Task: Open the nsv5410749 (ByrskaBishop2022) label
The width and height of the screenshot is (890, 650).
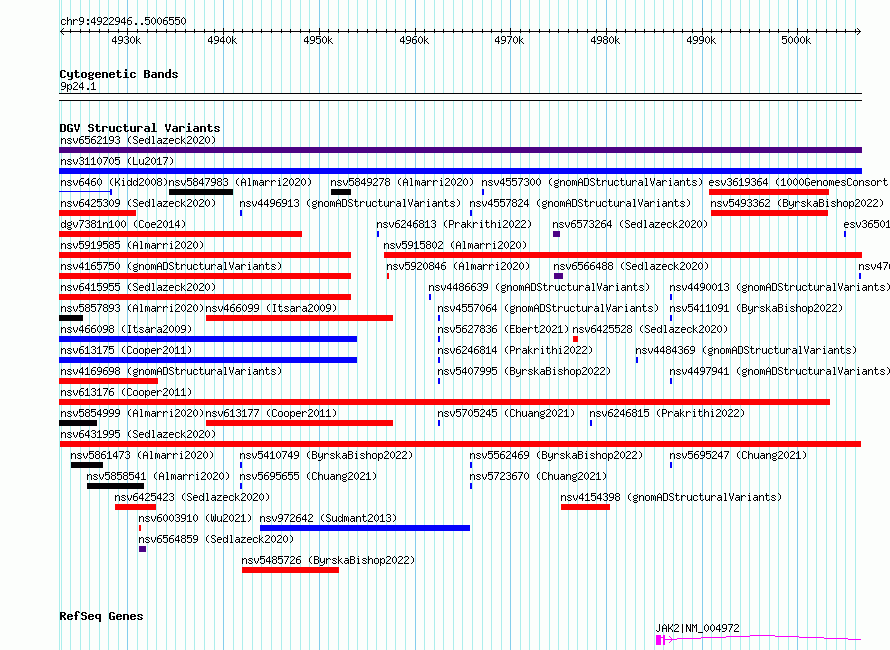Action: coord(326,455)
